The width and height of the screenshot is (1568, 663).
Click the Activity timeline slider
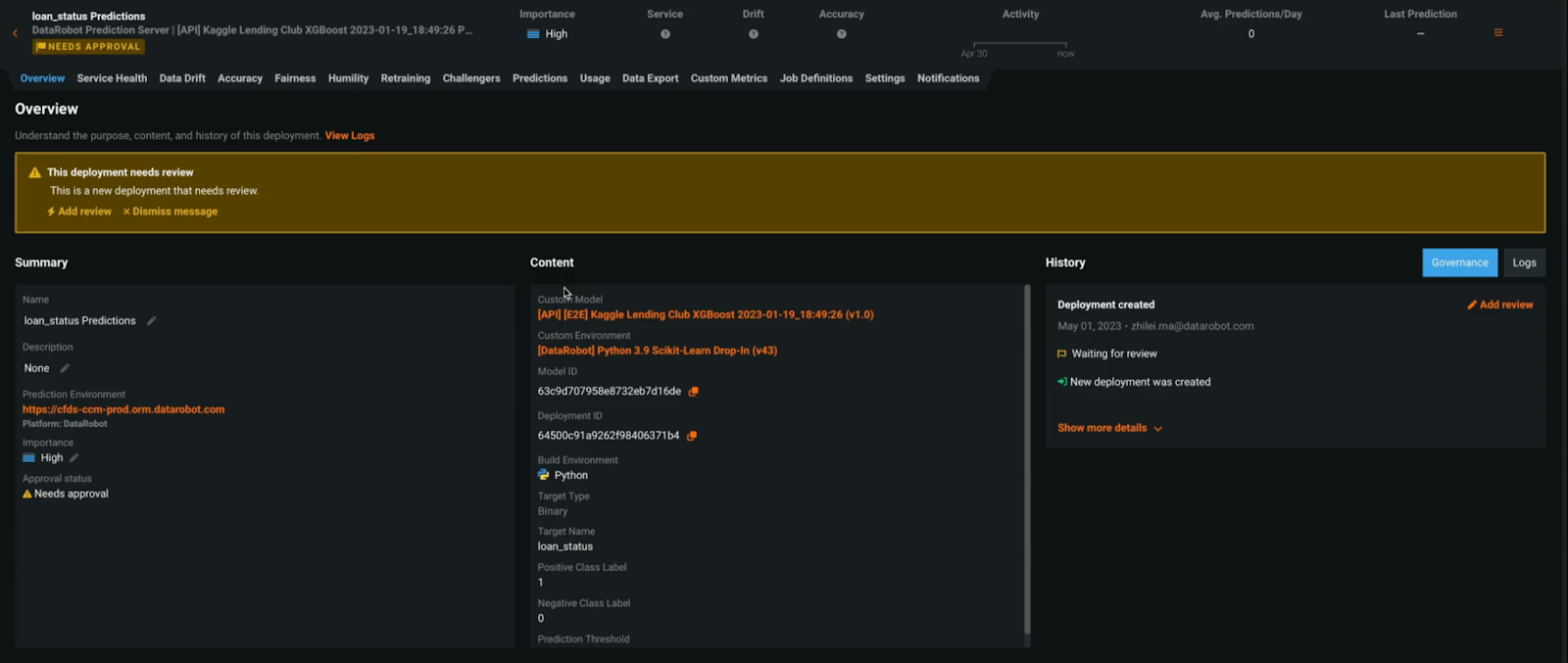coord(1019,44)
